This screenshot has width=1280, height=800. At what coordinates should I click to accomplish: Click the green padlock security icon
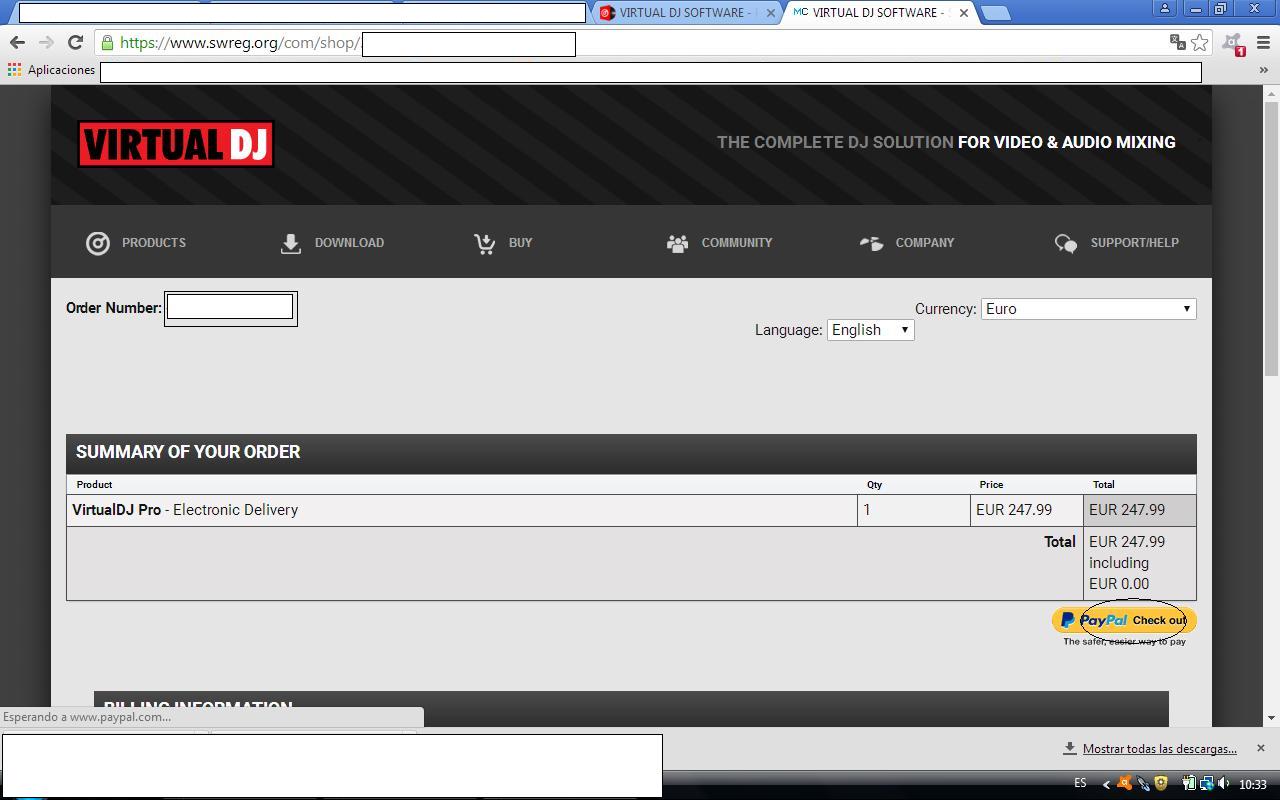(x=107, y=42)
